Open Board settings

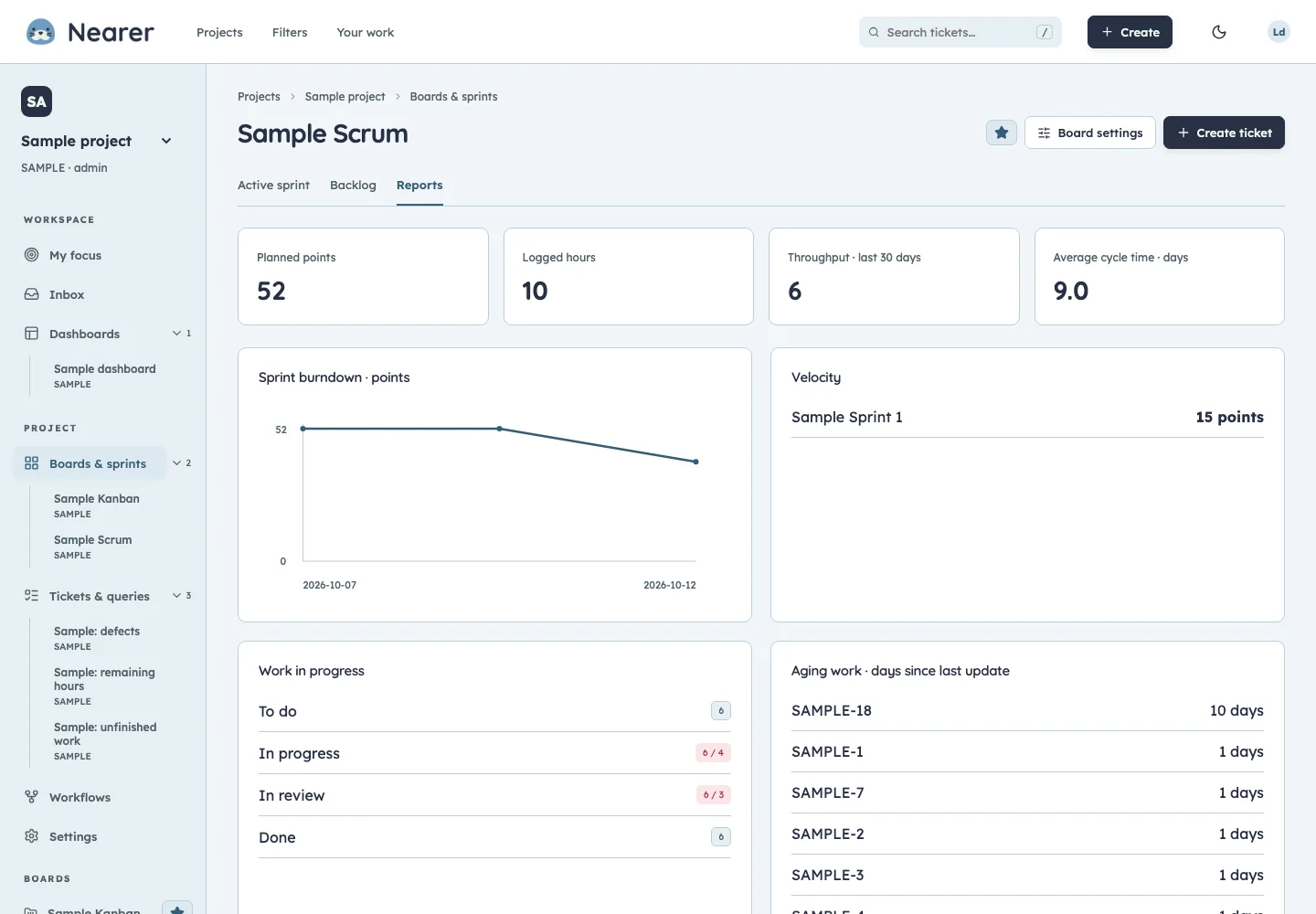1090,133
